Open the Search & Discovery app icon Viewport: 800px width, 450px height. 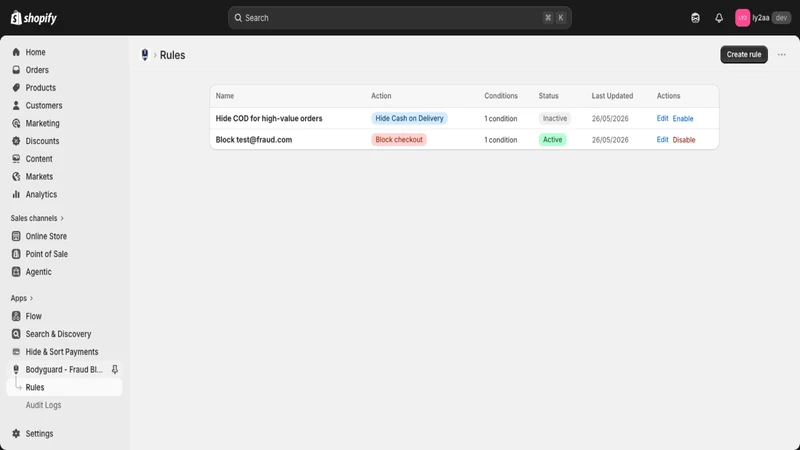16,334
